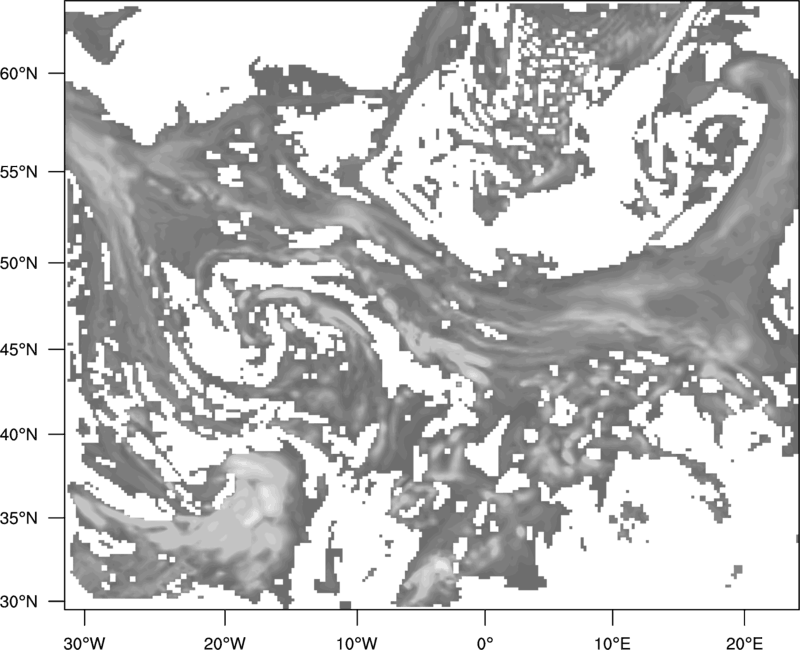Click the 60°N latitude label
The width and height of the screenshot is (800, 650).
[19, 73]
